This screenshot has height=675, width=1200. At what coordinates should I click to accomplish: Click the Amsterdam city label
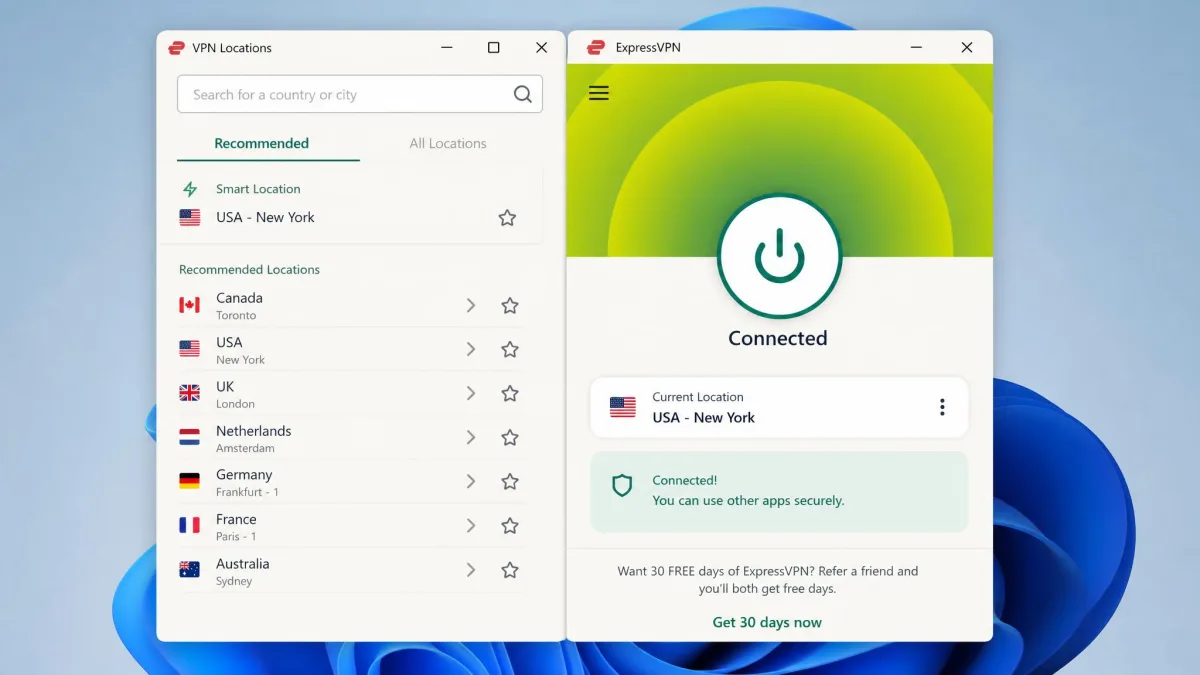coord(245,449)
